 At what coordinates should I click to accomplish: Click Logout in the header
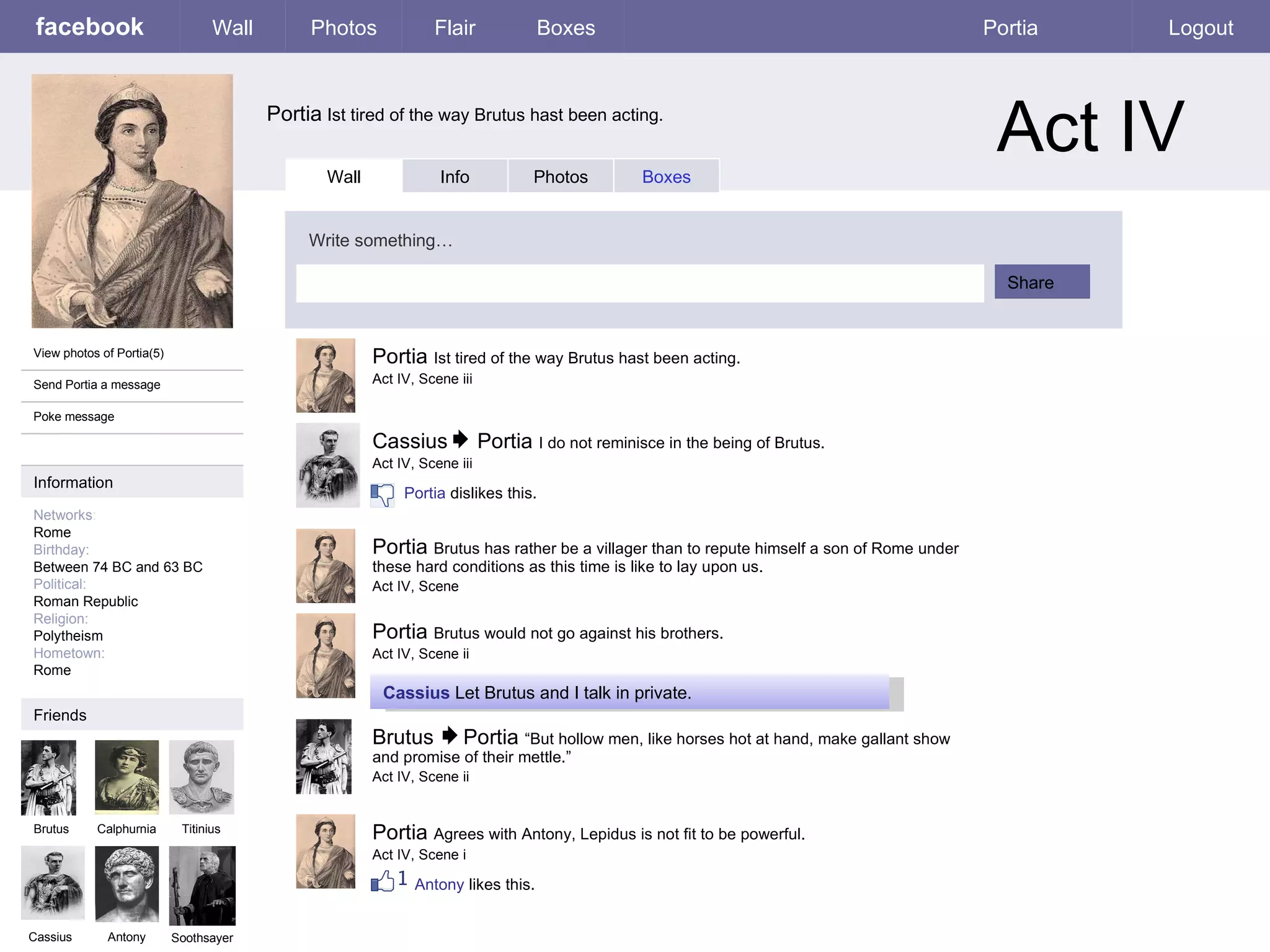pyautogui.click(x=1201, y=28)
